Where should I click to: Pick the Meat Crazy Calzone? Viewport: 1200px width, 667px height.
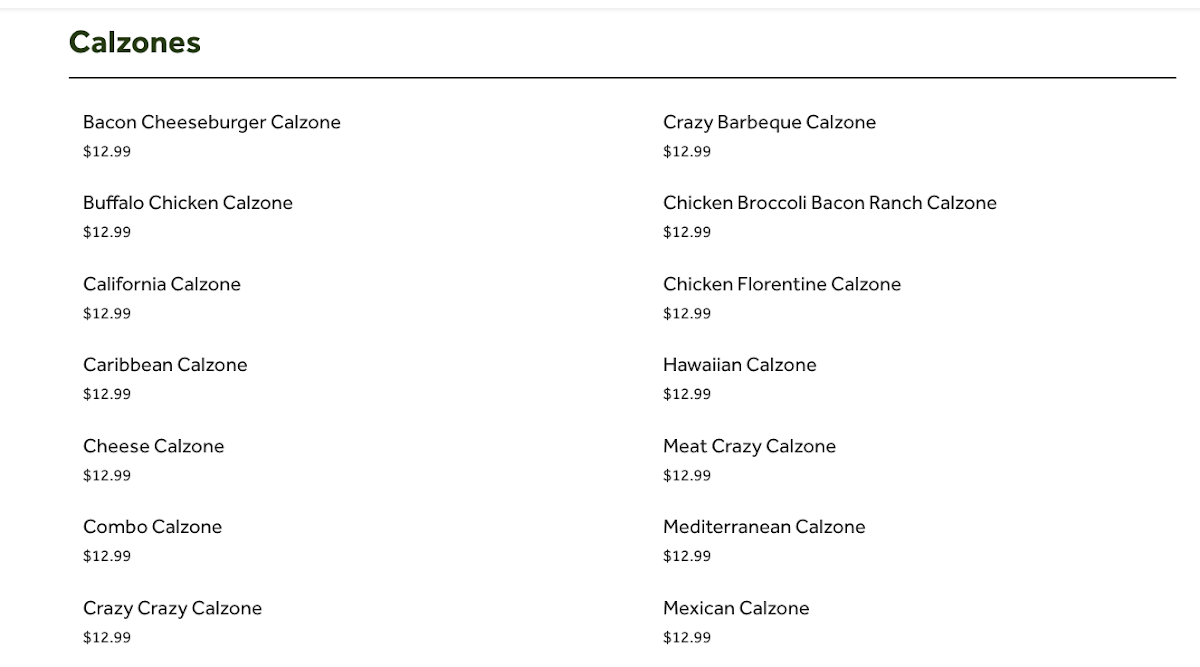pos(750,446)
